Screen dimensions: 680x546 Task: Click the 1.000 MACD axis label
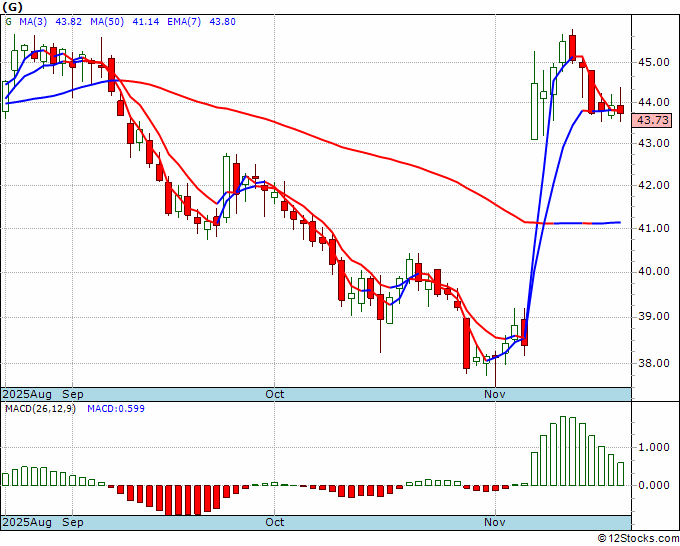click(654, 448)
